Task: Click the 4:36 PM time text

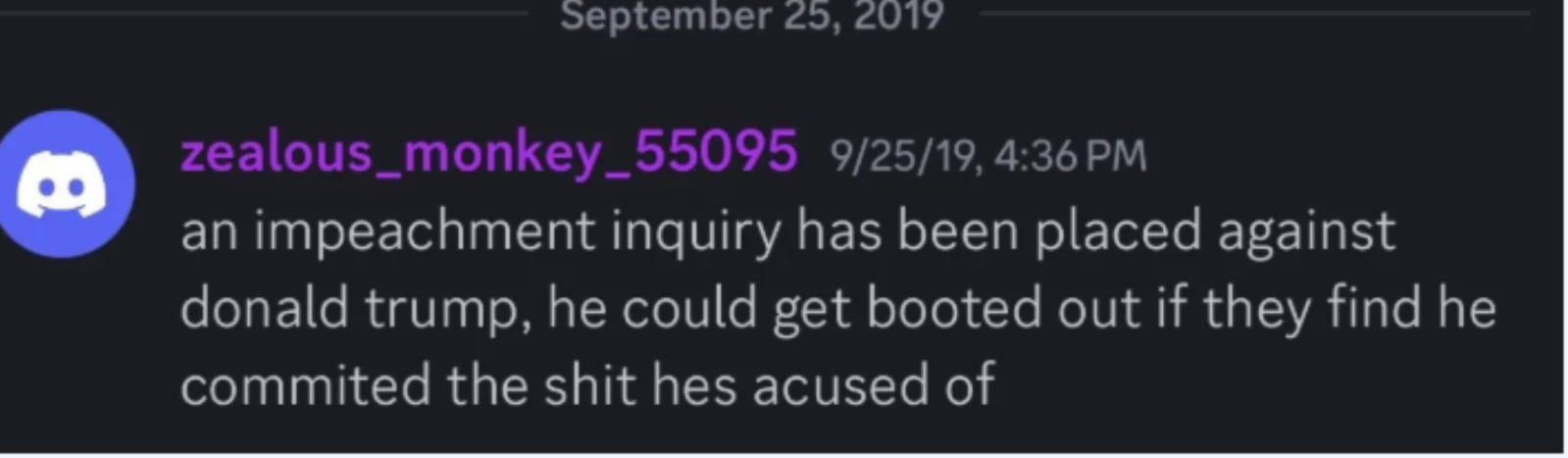Action: (1070, 156)
